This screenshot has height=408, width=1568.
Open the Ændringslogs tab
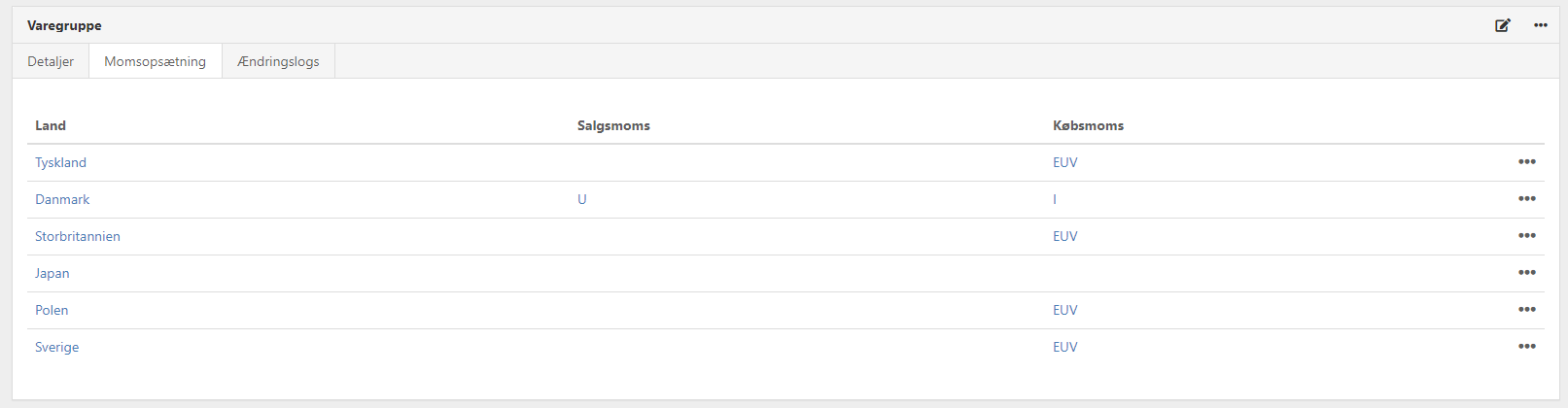[278, 61]
